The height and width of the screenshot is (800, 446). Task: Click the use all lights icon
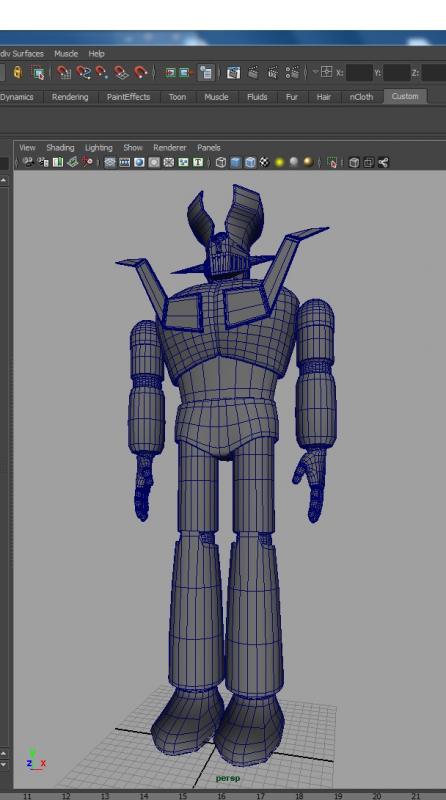[279, 162]
